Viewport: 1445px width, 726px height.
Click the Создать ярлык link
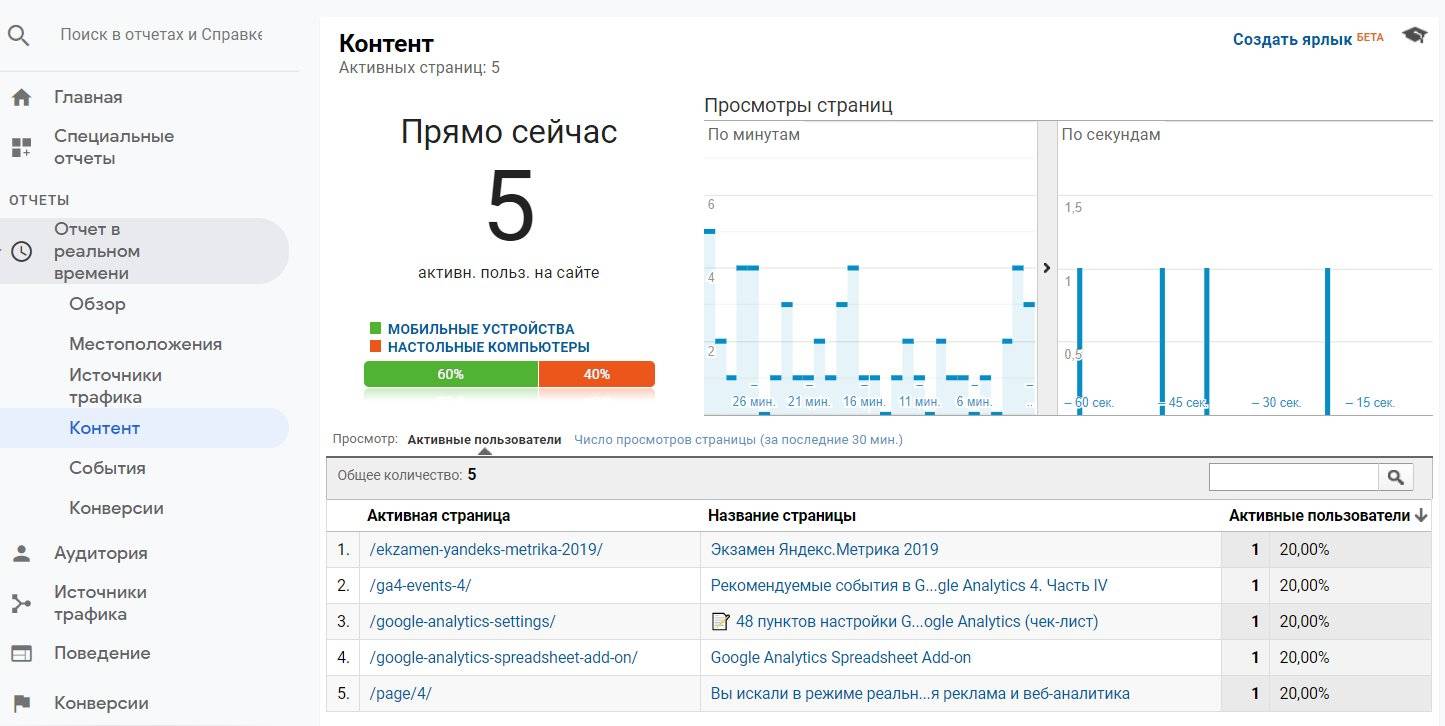pos(1292,40)
